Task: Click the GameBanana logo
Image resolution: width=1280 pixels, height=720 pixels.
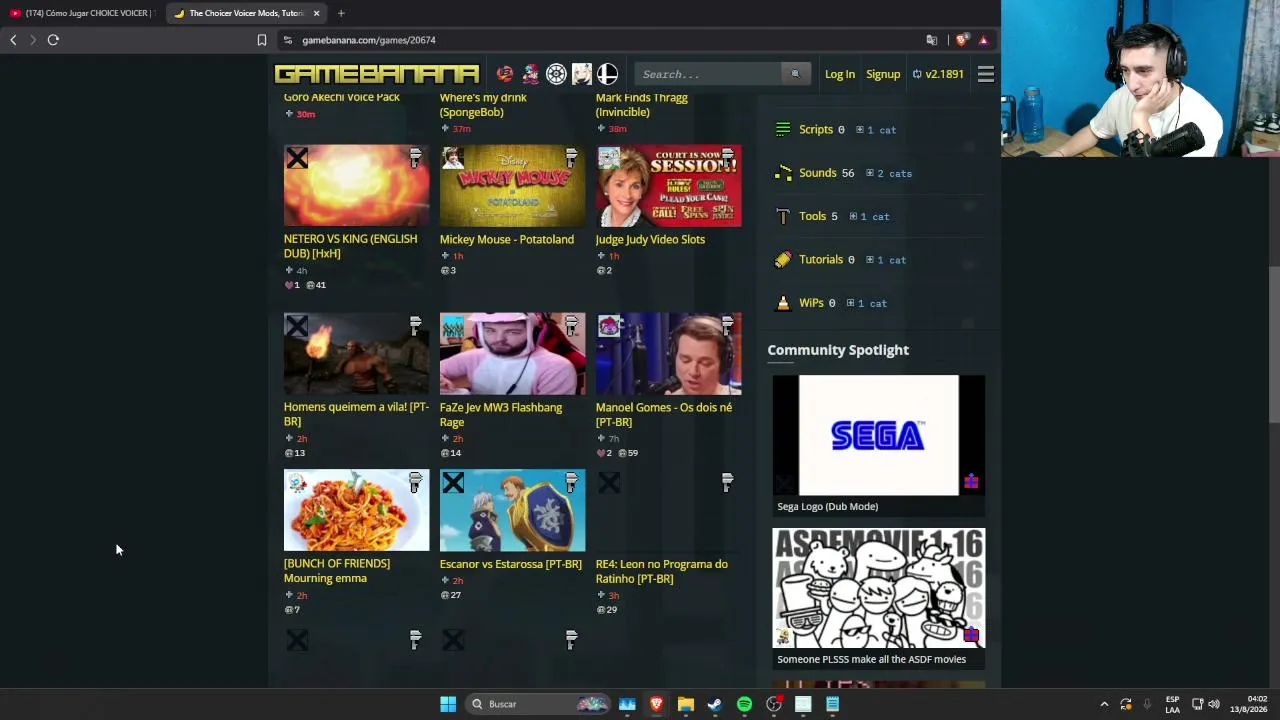Action: pos(377,74)
